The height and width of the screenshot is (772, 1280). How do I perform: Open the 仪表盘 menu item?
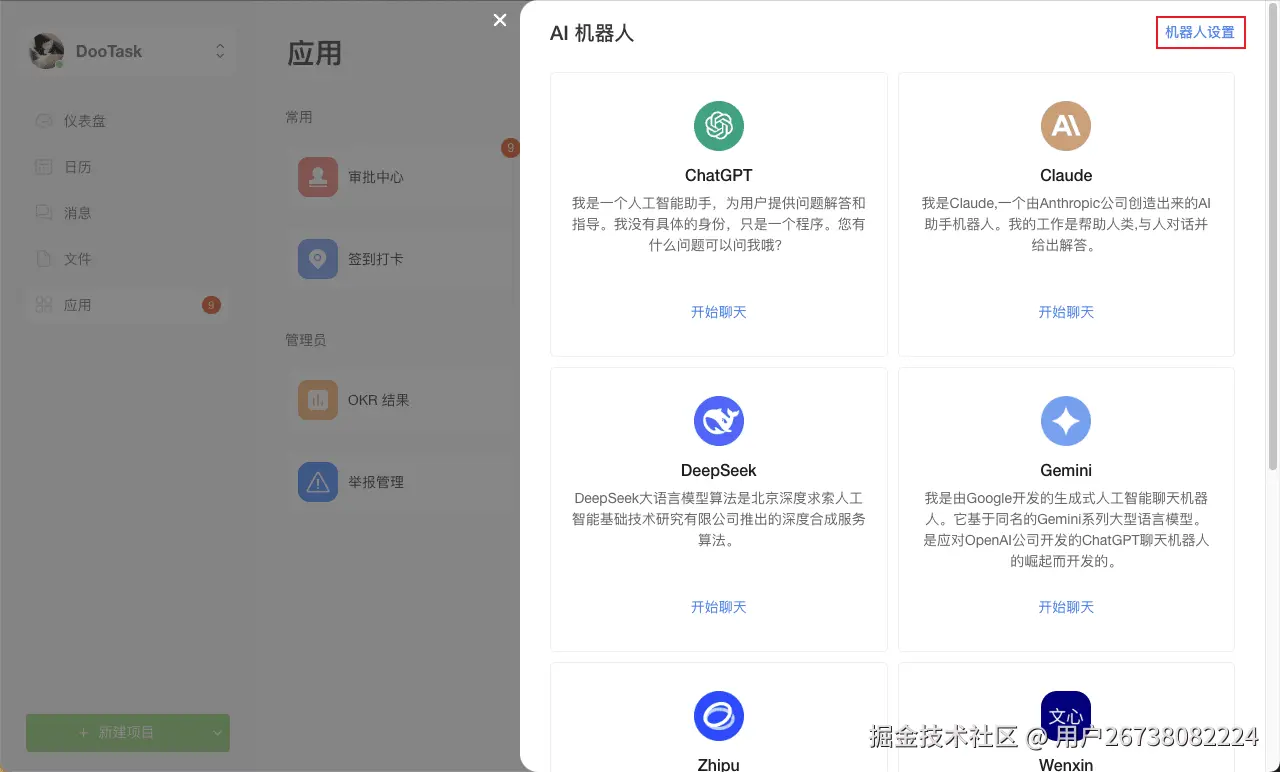pos(128,121)
